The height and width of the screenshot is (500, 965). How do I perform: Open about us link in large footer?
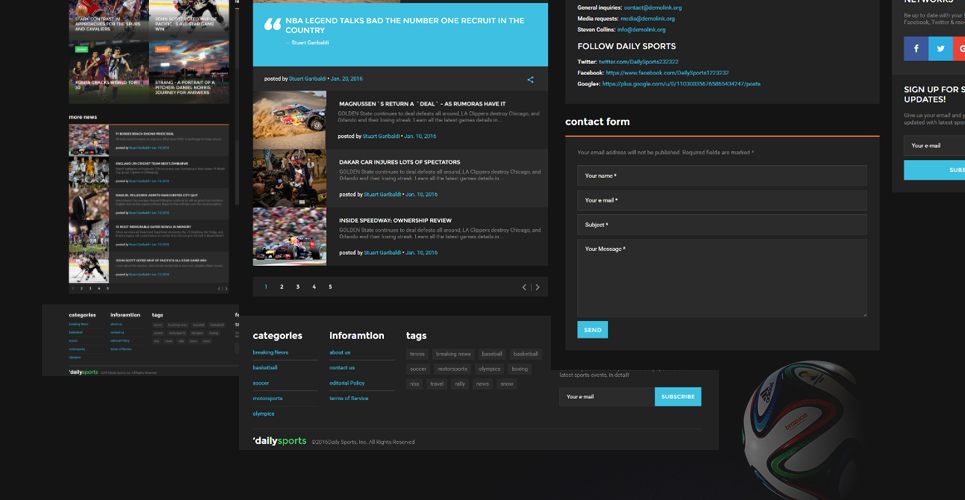(340, 352)
